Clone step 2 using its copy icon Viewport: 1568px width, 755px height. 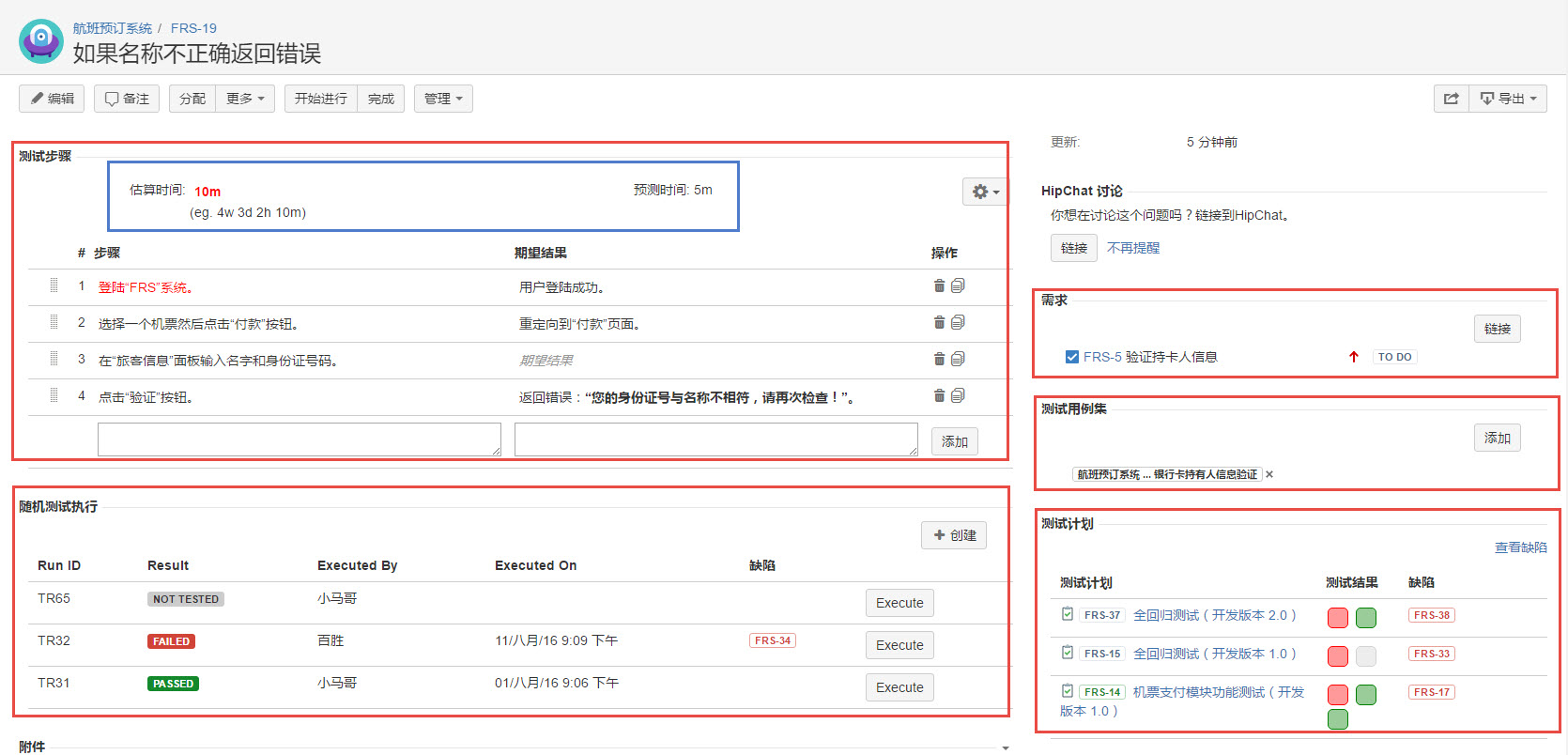958,323
